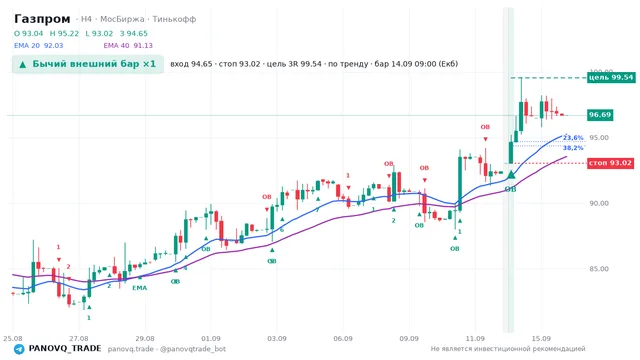Click the 29.08 date axis label

(145, 339)
